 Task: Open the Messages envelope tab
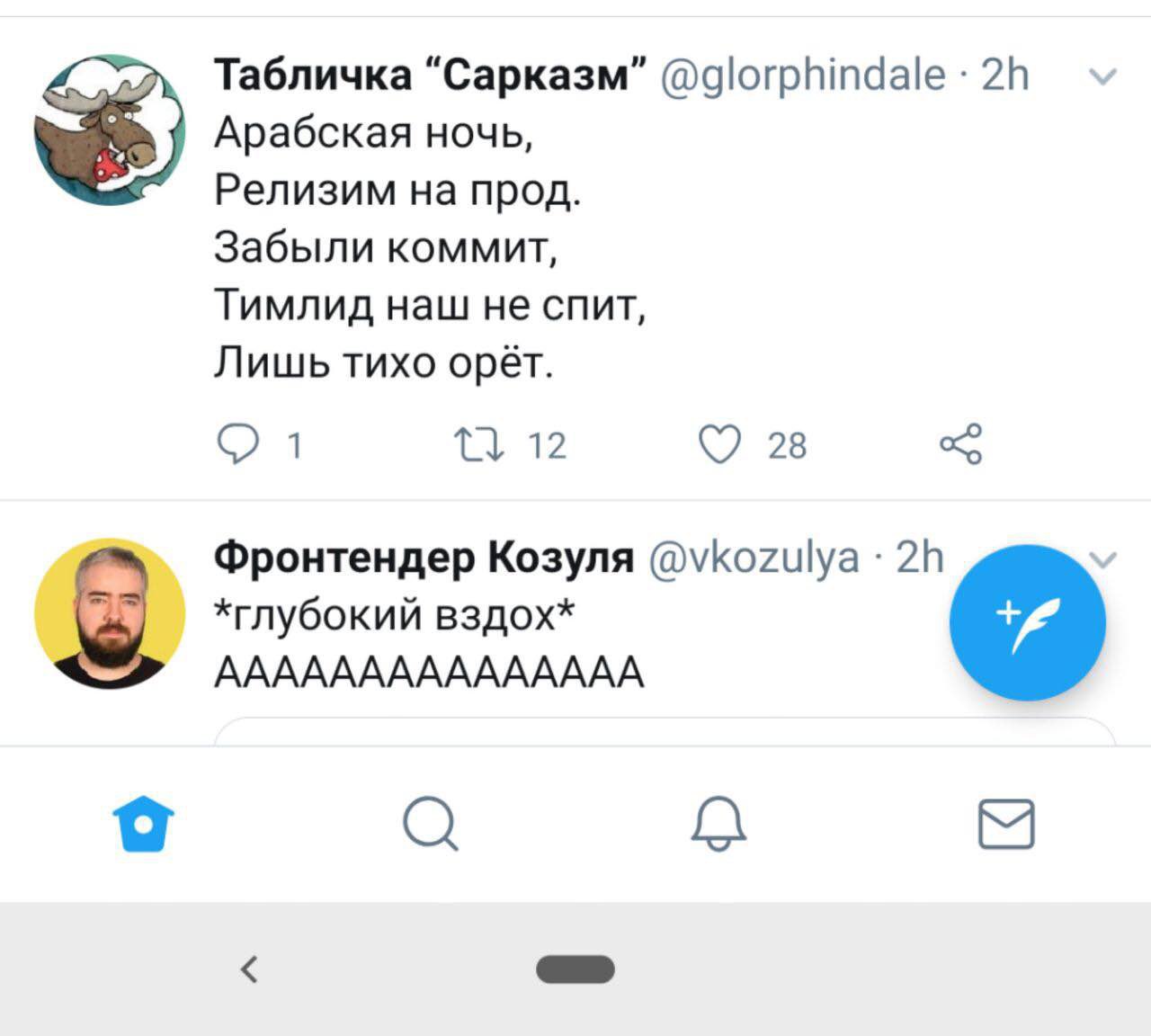pyautogui.click(x=1006, y=824)
